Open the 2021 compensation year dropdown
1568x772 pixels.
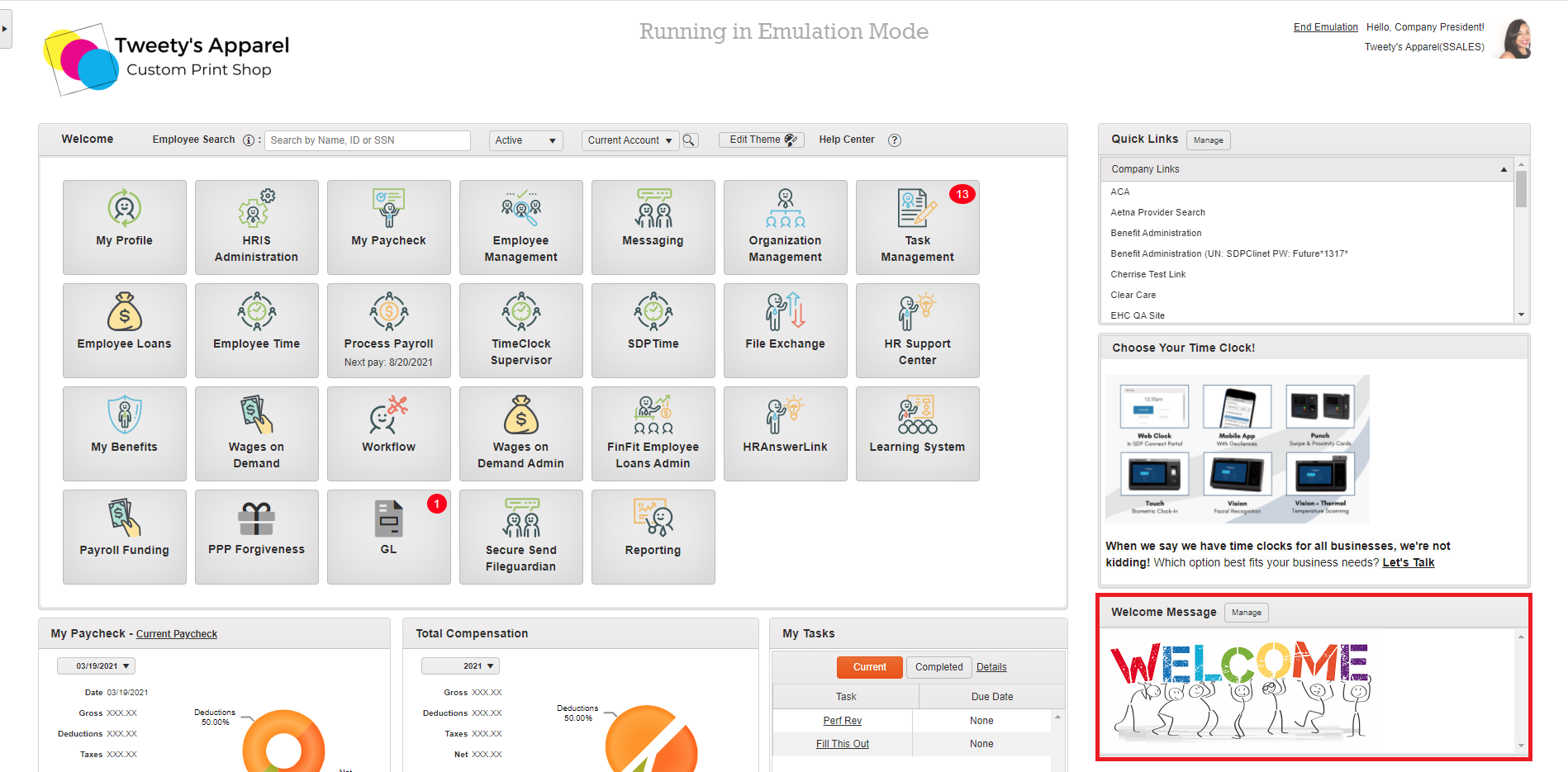point(460,666)
